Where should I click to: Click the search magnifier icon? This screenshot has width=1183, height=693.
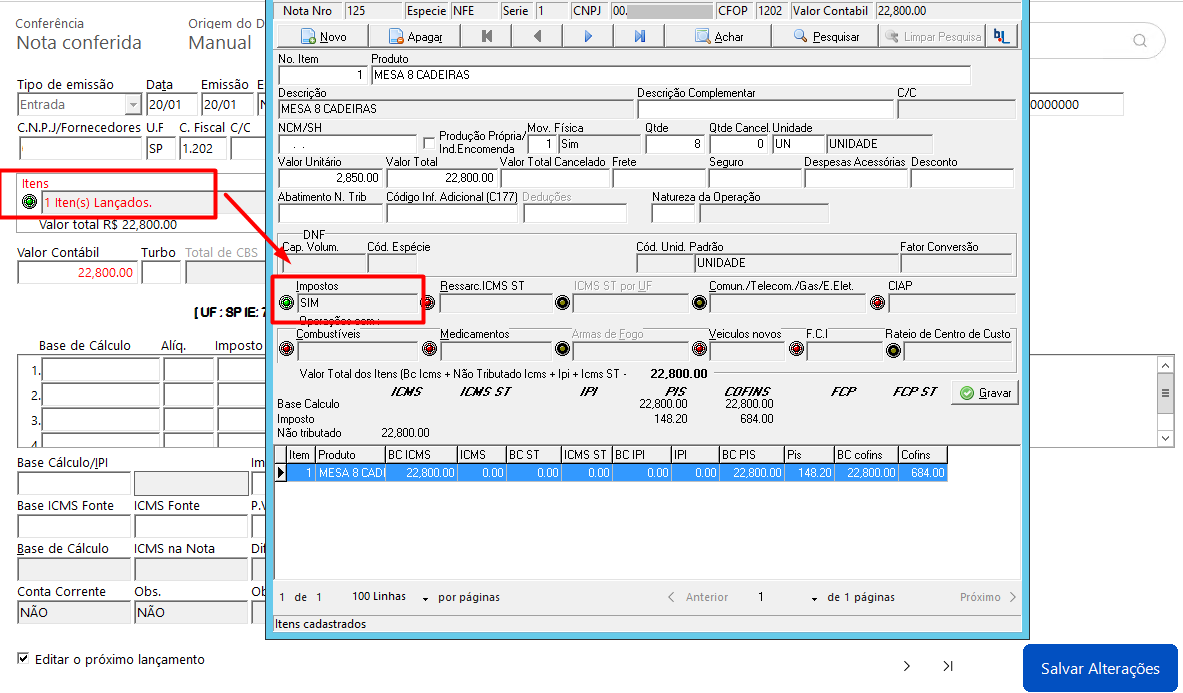pyautogui.click(x=1140, y=41)
